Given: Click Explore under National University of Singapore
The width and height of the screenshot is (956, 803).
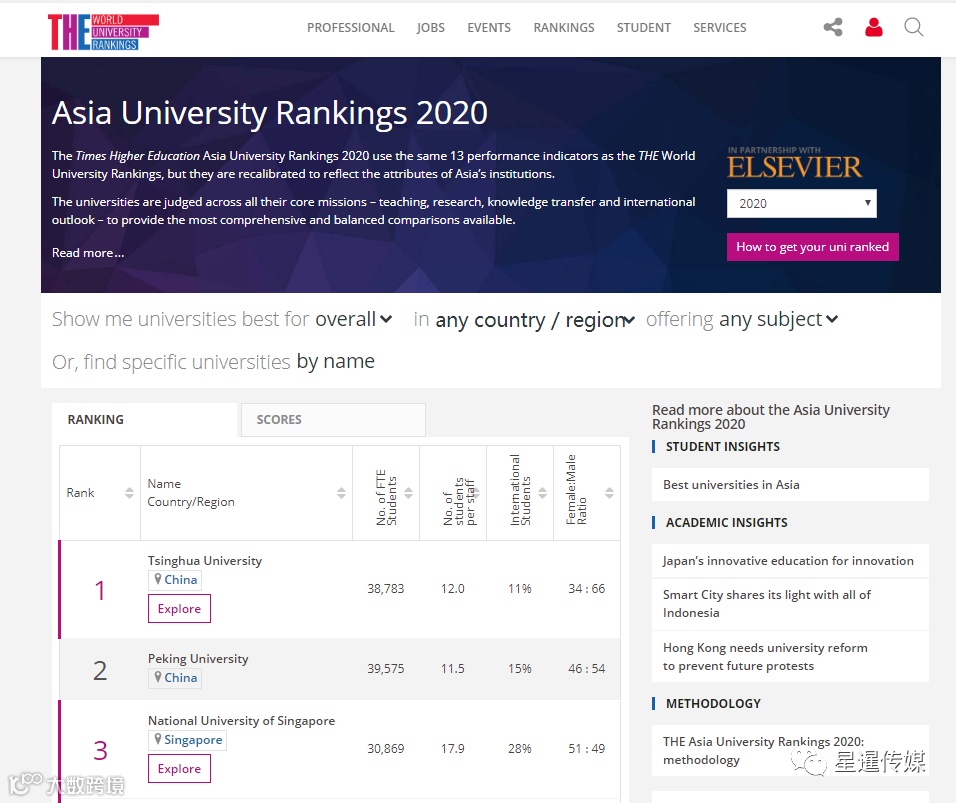Looking at the screenshot, I should pos(179,768).
